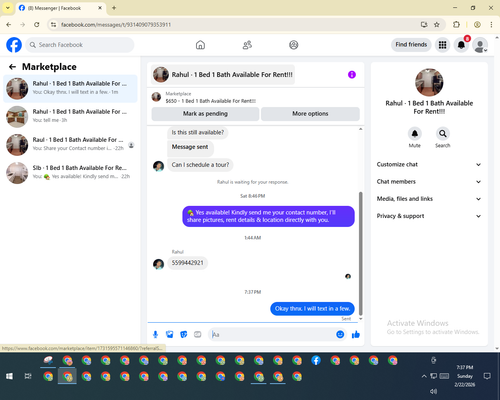
Task: Open the Chrome three-dot menu
Action: pyautogui.click(x=491, y=25)
